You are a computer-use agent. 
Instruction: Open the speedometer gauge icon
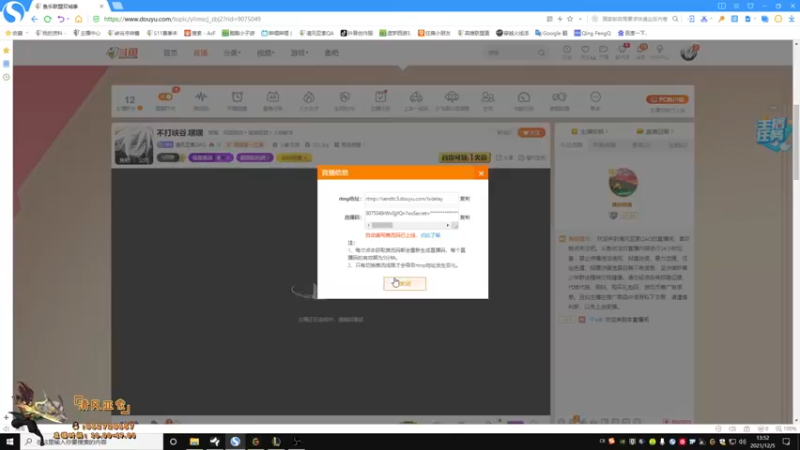(523, 99)
